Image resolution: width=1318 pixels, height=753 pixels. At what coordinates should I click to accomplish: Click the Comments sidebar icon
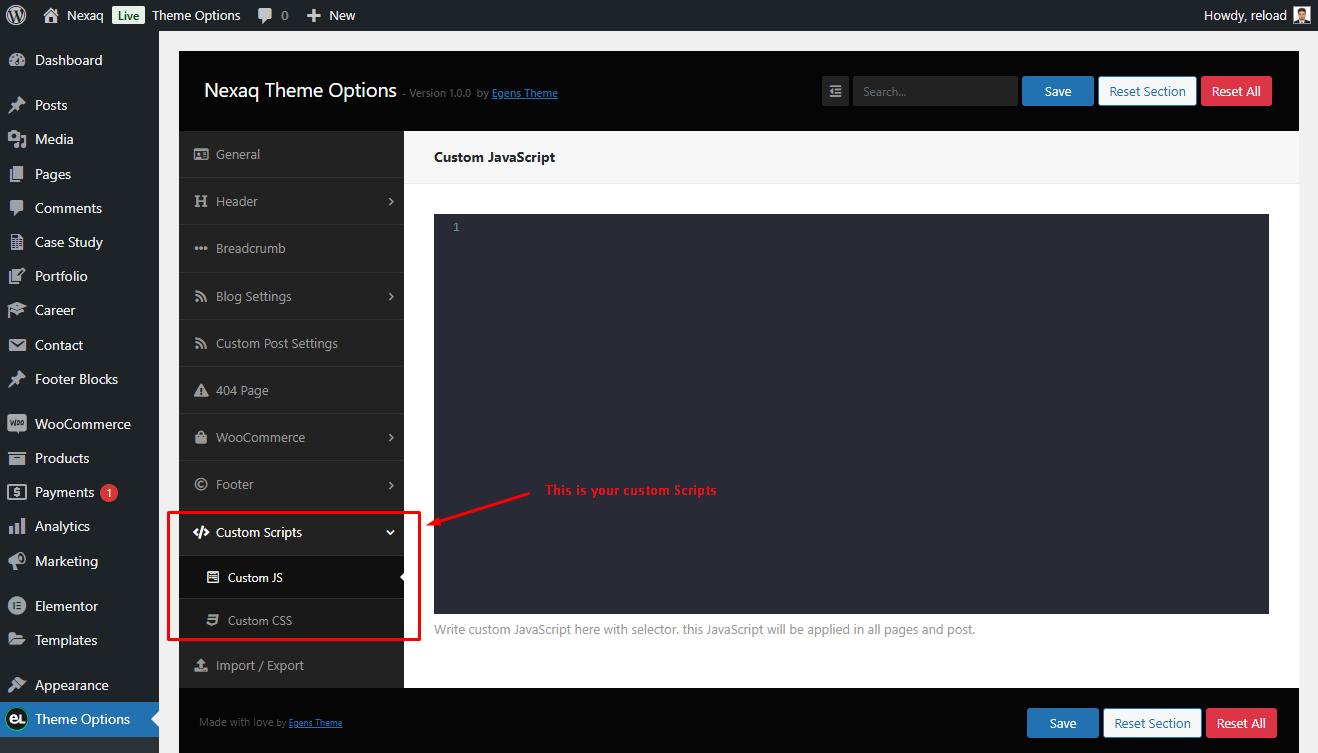tap(17, 208)
